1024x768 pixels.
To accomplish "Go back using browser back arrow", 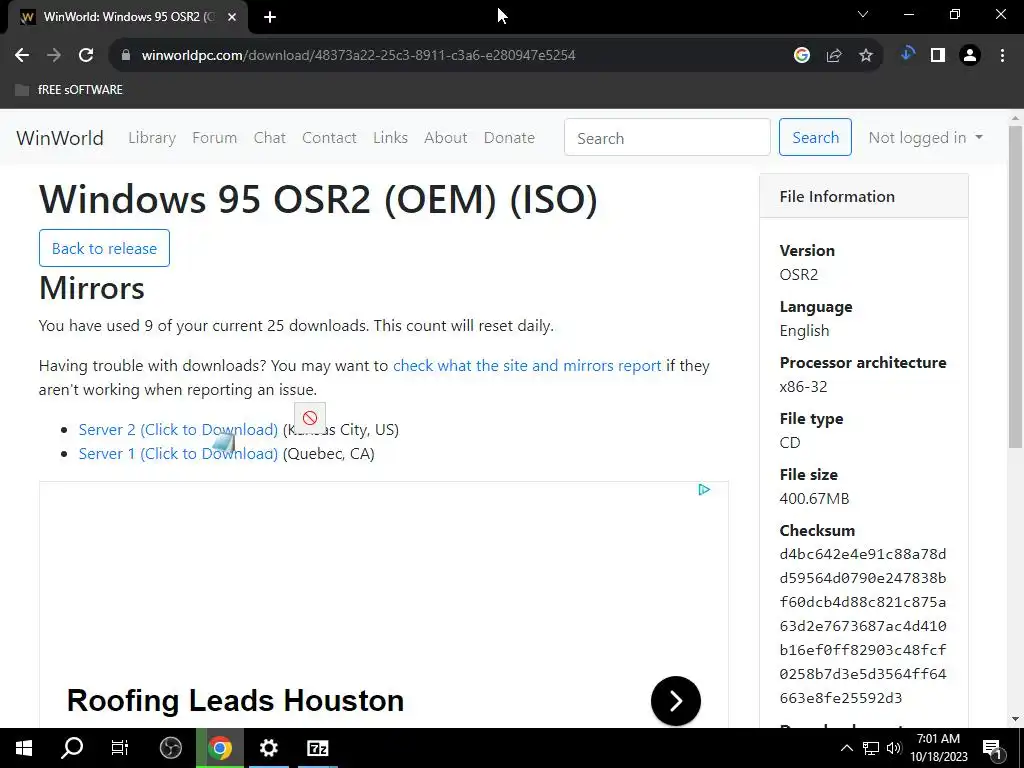I will (x=22, y=56).
